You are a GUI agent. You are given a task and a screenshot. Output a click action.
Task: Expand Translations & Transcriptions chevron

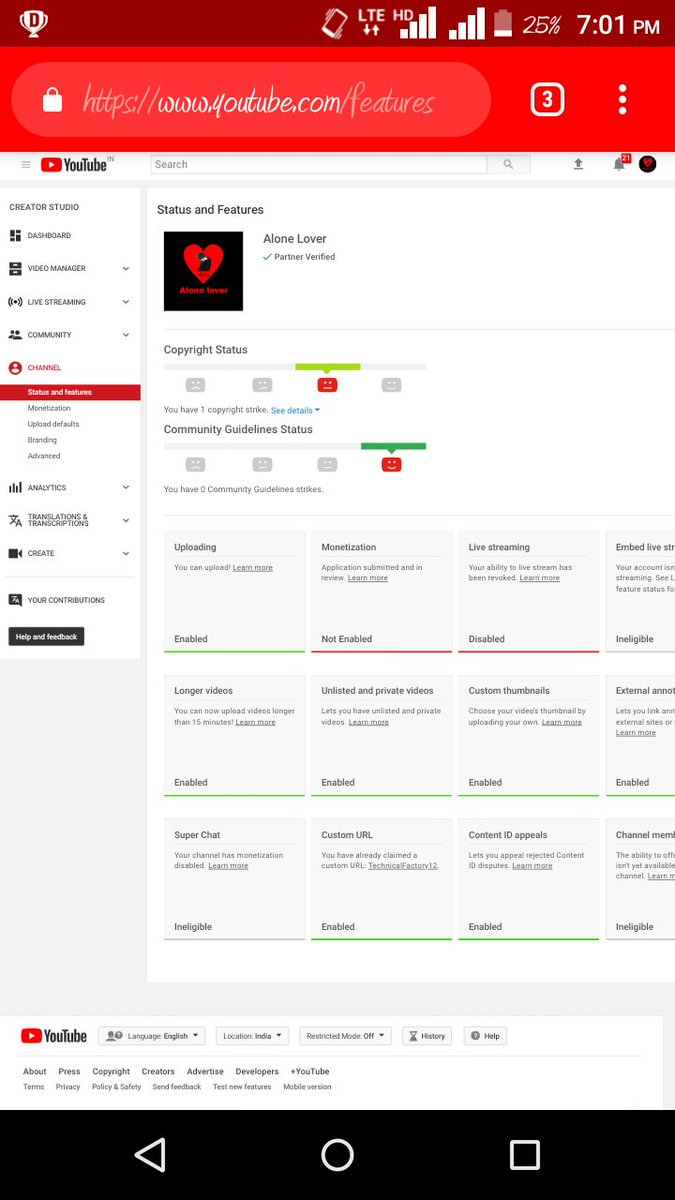126,520
